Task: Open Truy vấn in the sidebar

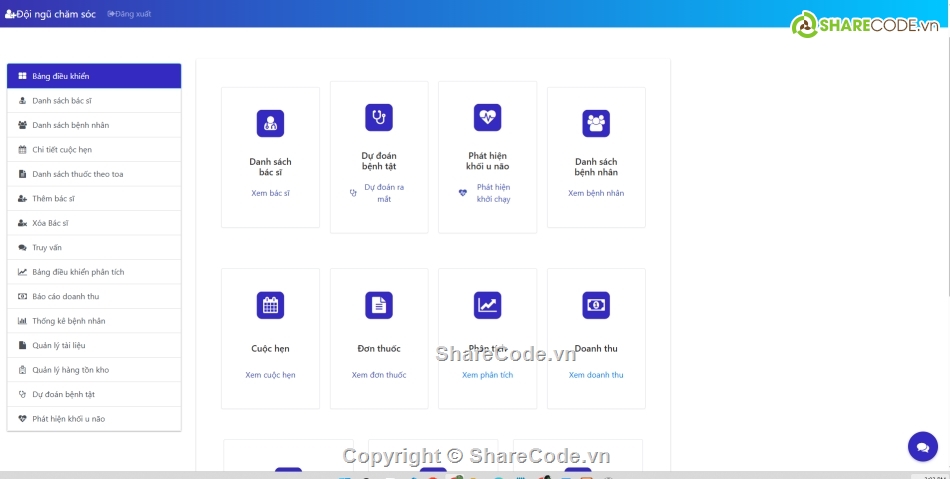Action: [x=94, y=248]
